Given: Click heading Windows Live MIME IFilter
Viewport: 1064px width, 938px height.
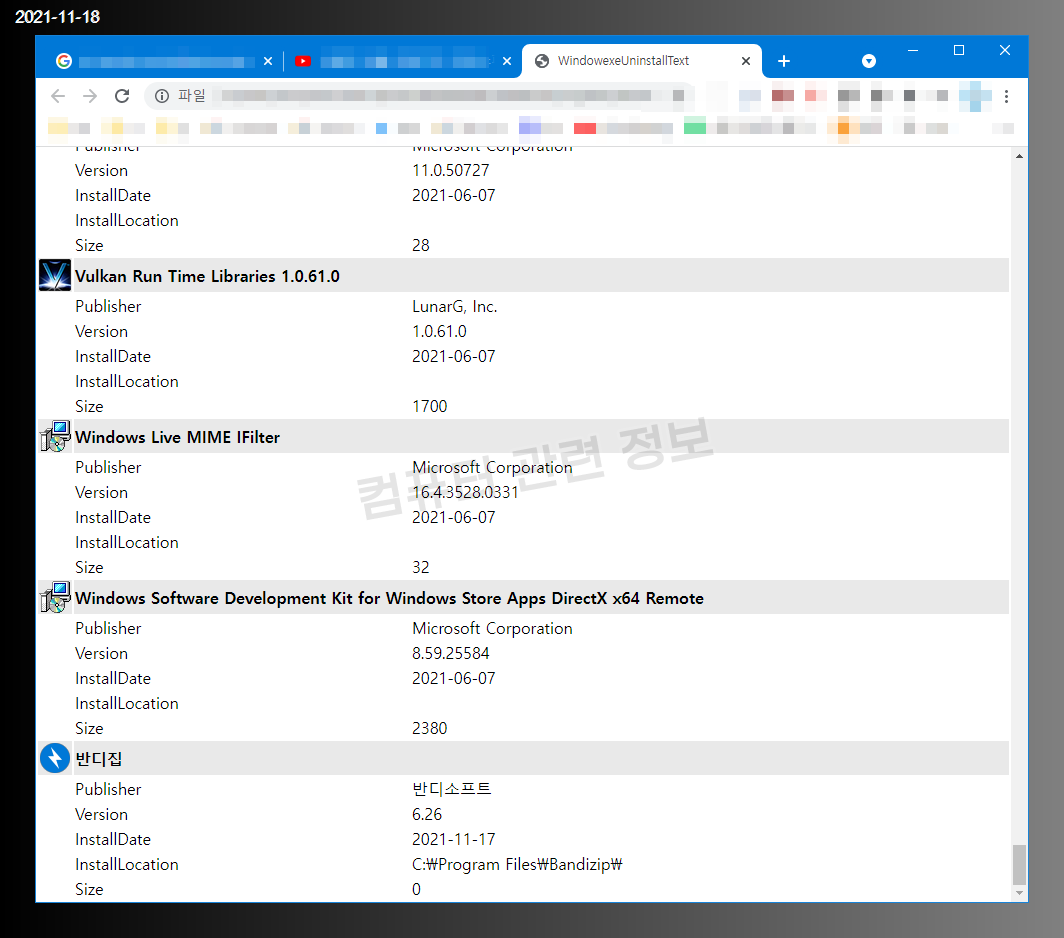Looking at the screenshot, I should coord(177,437).
